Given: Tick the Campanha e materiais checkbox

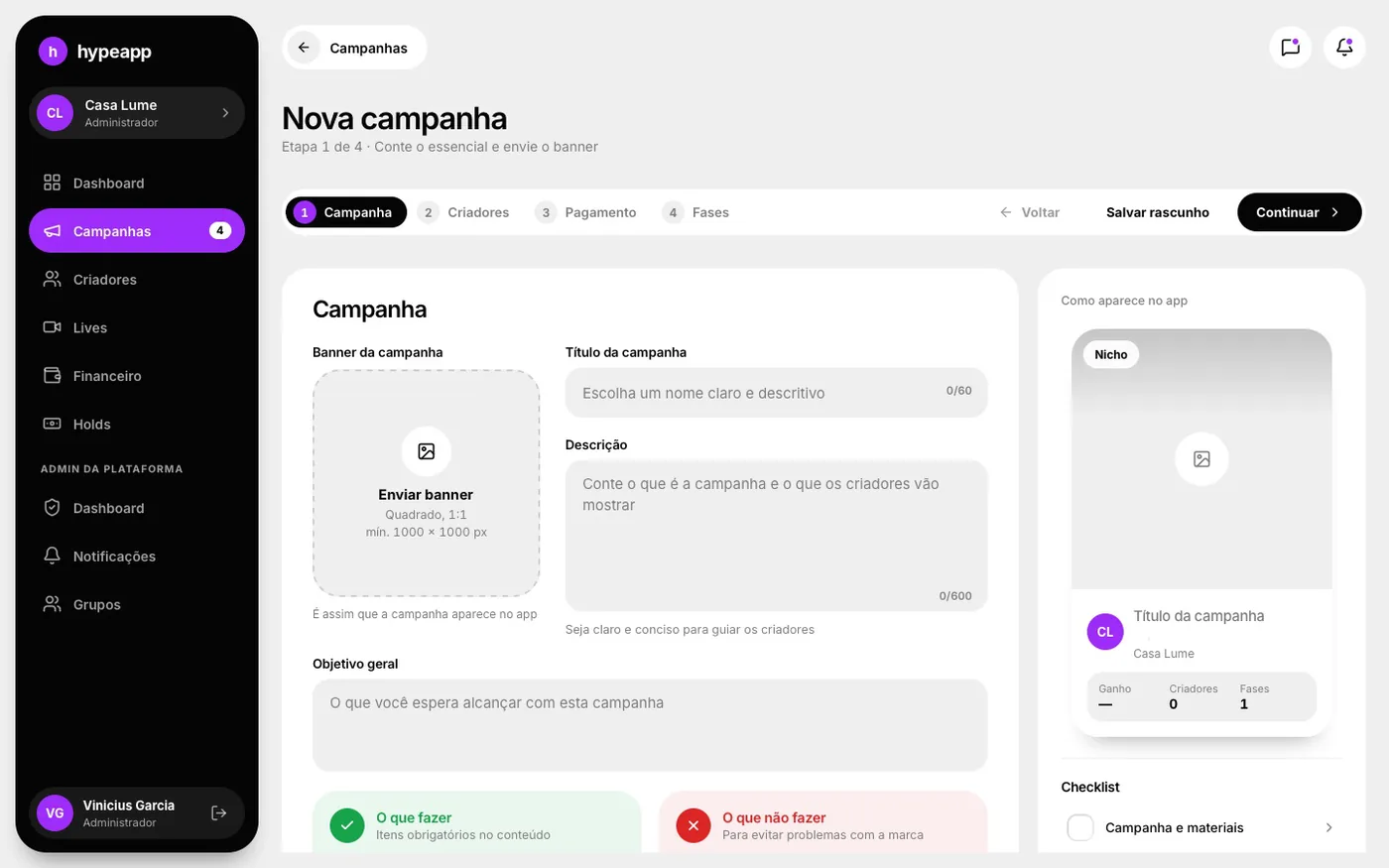Looking at the screenshot, I should click(x=1080, y=827).
